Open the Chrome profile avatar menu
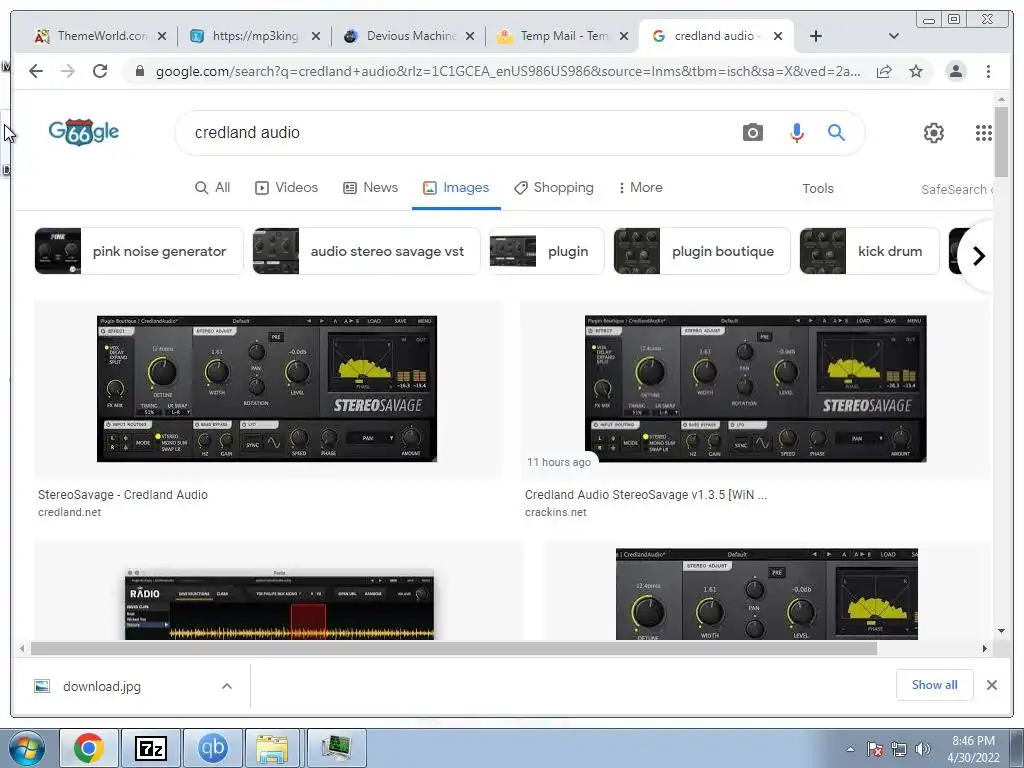 955,71
